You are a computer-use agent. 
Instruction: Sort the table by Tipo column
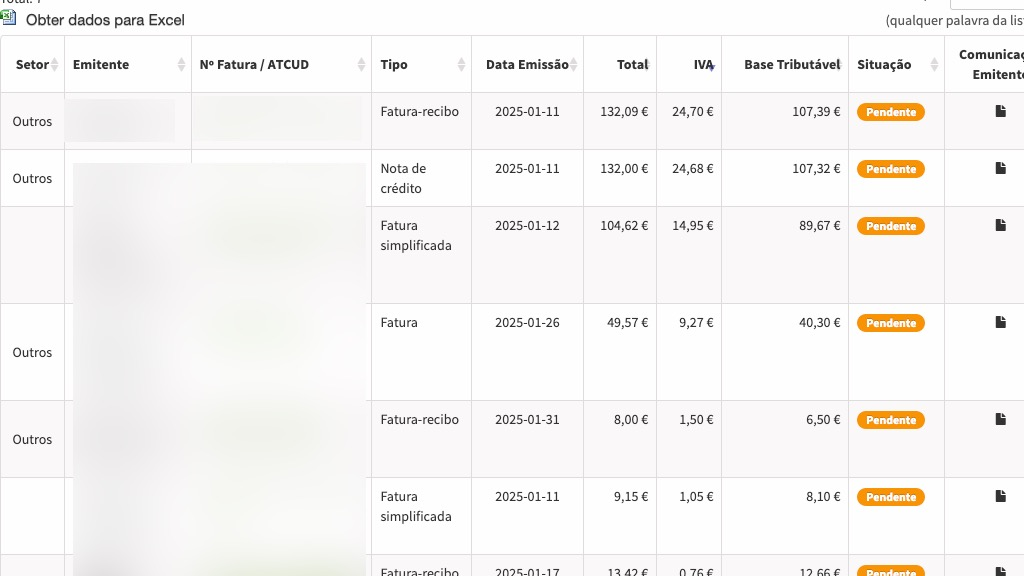point(394,65)
